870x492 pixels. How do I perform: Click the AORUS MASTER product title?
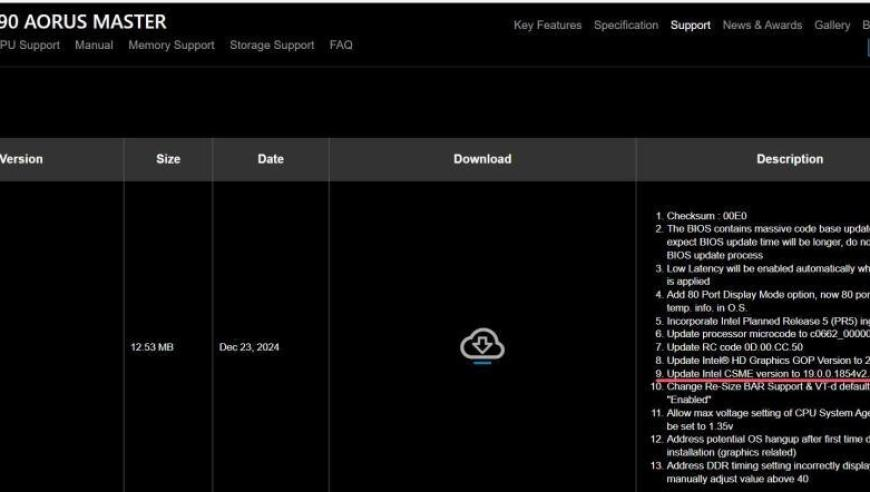click(x=83, y=22)
